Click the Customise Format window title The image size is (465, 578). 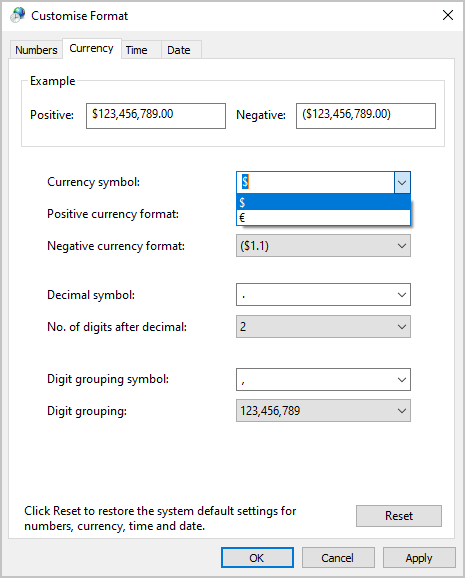80,16
